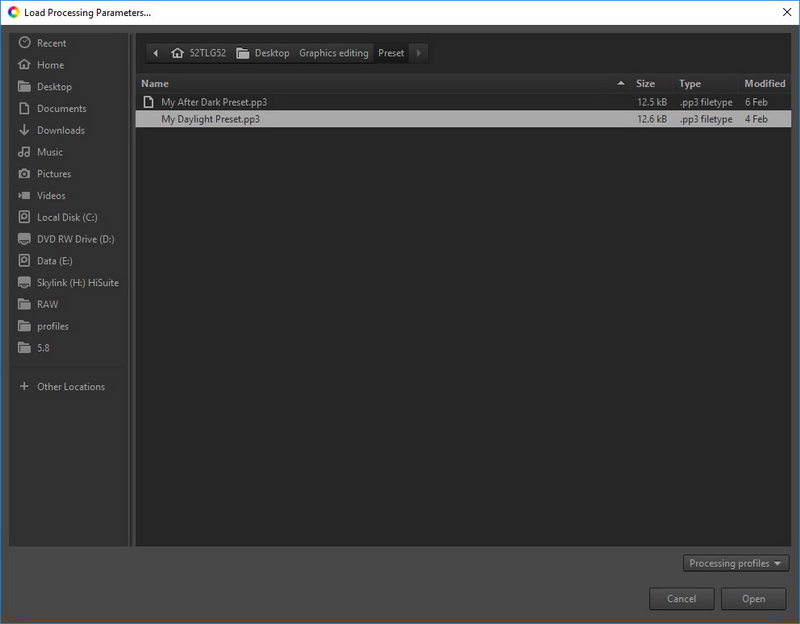Click the back arrow in path bar
The height and width of the screenshot is (624, 800).
click(x=156, y=53)
